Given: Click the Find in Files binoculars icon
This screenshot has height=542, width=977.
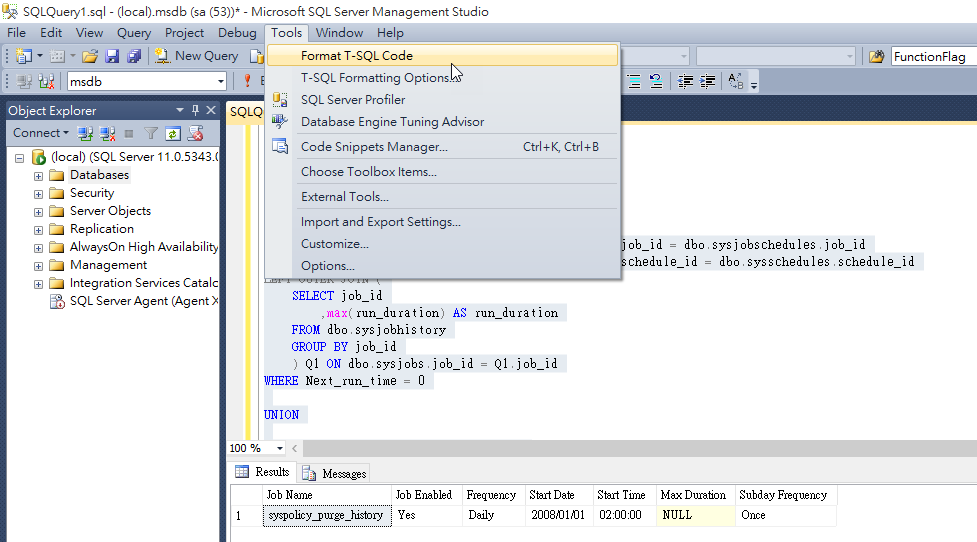Looking at the screenshot, I should (876, 57).
